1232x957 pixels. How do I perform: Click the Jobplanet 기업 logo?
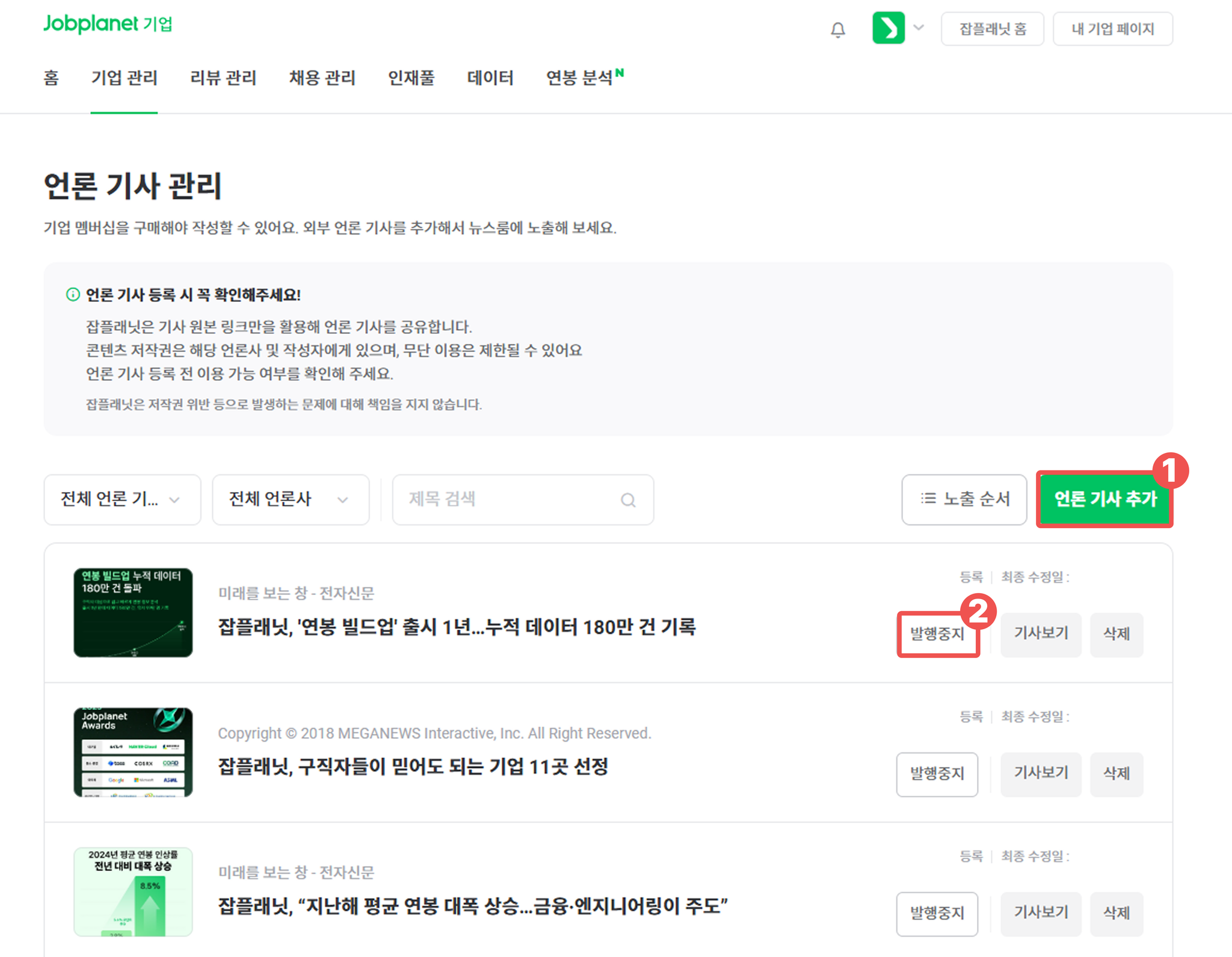pyautogui.click(x=108, y=24)
